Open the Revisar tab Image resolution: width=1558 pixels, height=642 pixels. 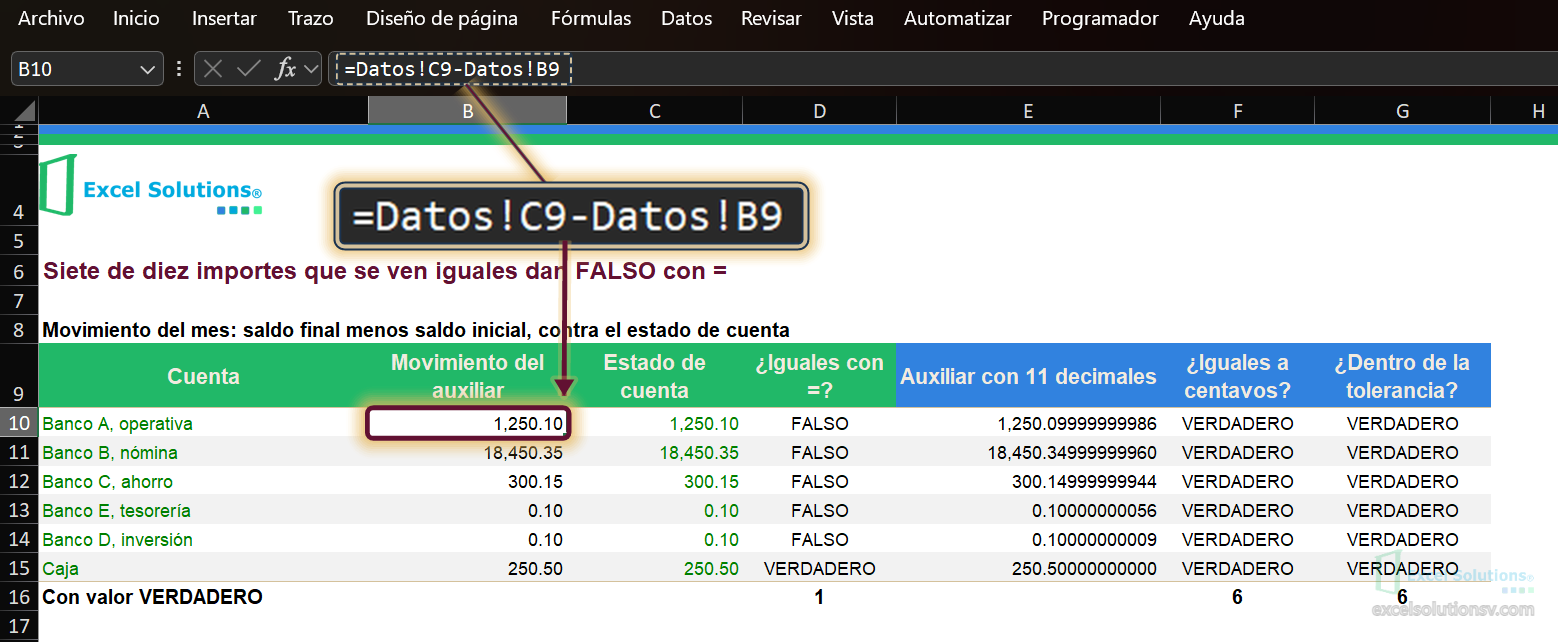[771, 18]
